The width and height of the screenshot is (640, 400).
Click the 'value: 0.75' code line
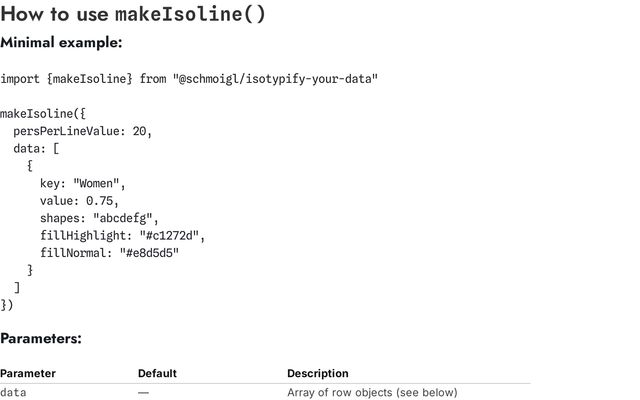pos(79,201)
